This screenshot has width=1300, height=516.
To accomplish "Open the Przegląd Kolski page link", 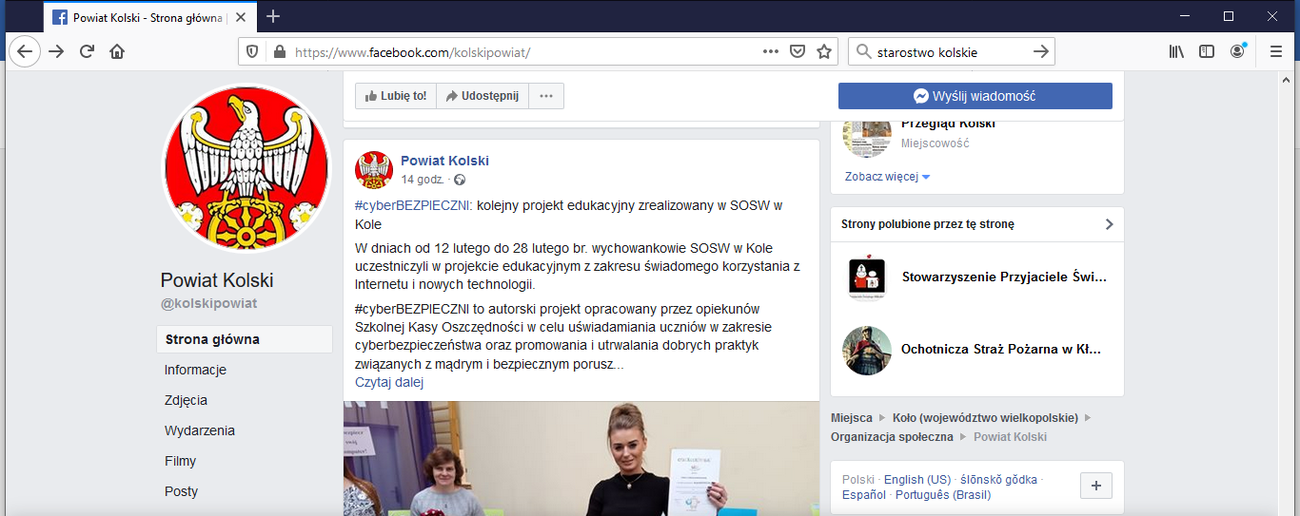I will [948, 123].
